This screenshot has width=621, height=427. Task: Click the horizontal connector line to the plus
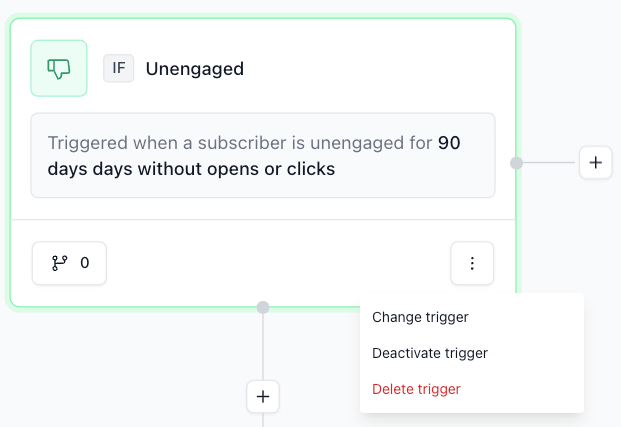(x=550, y=162)
